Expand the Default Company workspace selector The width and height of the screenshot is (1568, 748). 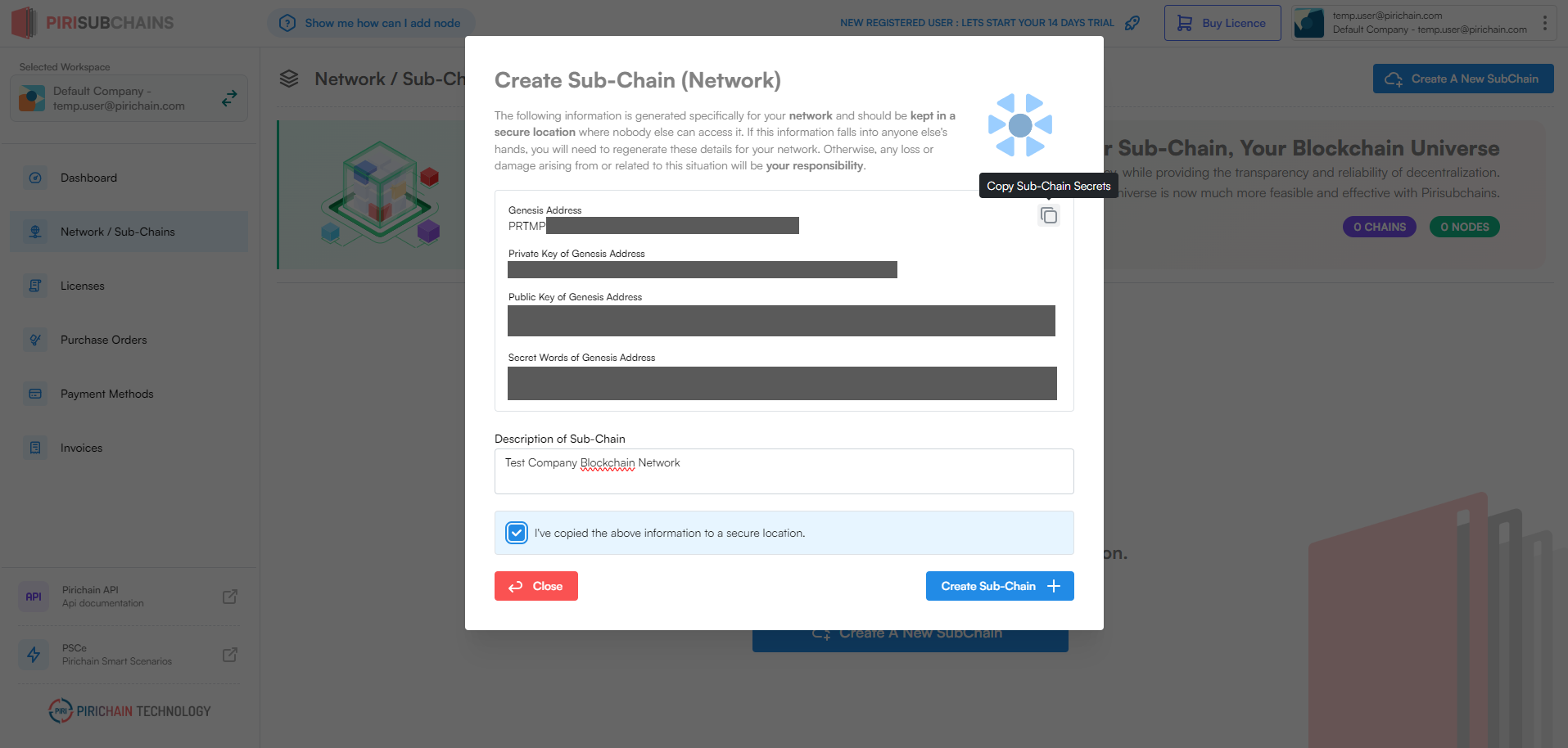[x=129, y=98]
